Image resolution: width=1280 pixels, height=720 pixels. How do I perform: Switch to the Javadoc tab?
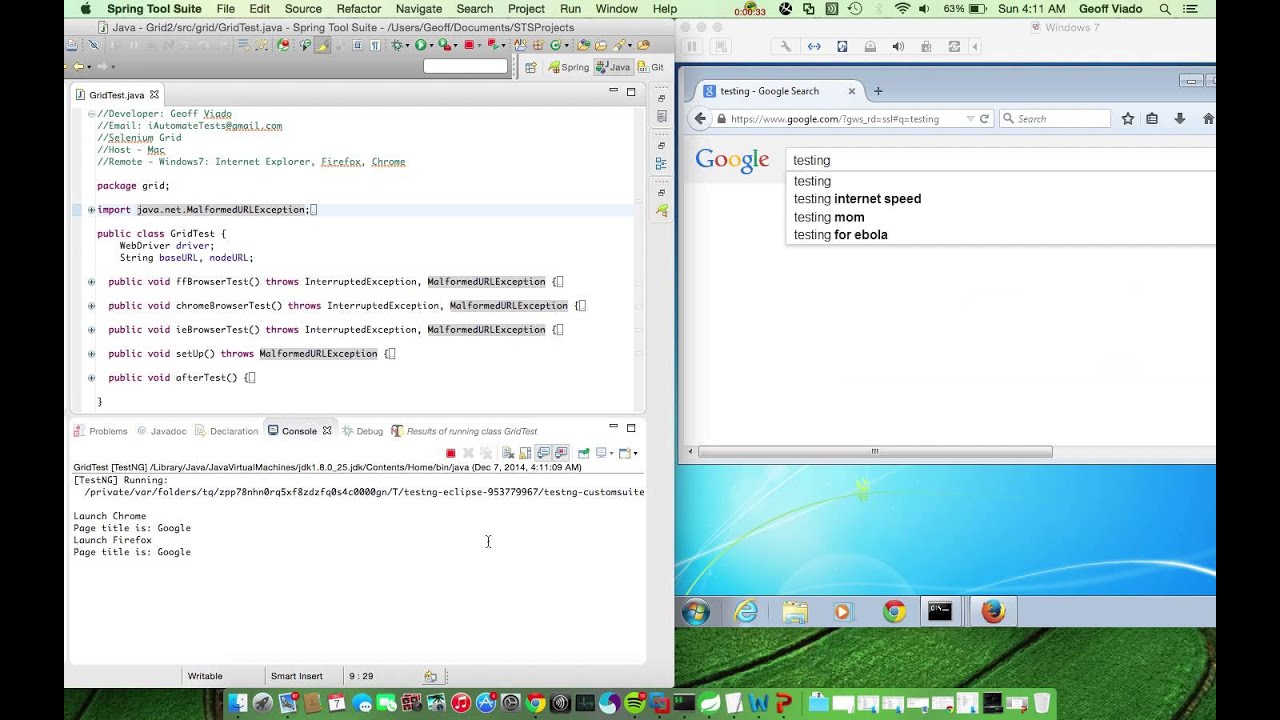[162, 431]
